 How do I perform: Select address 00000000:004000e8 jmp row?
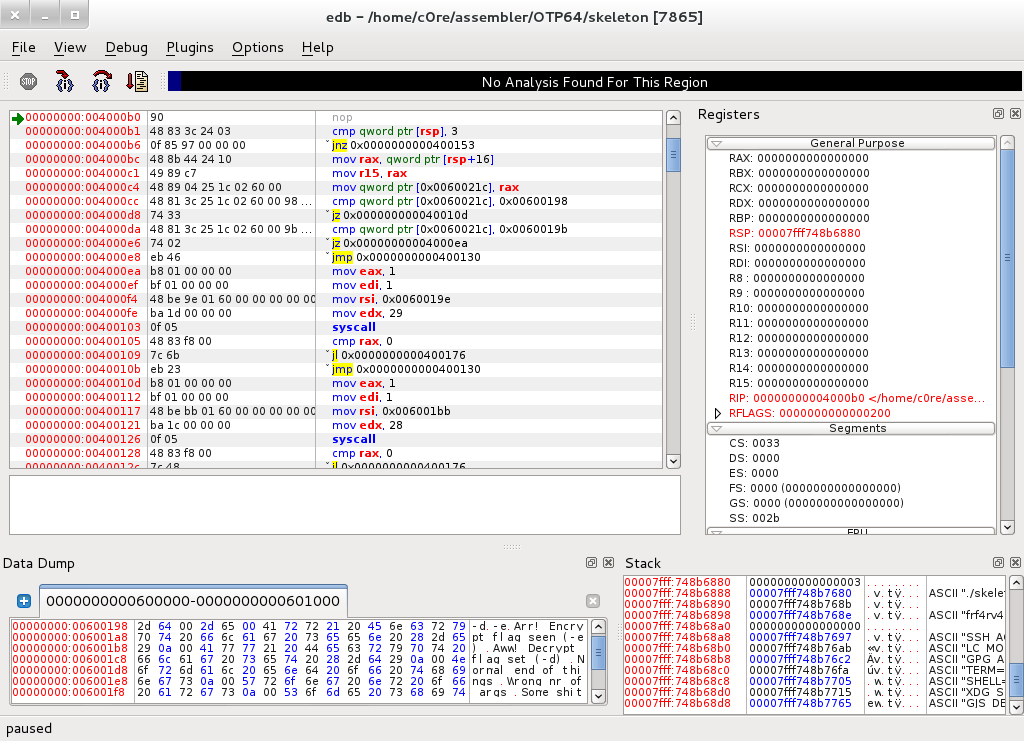pos(336,257)
